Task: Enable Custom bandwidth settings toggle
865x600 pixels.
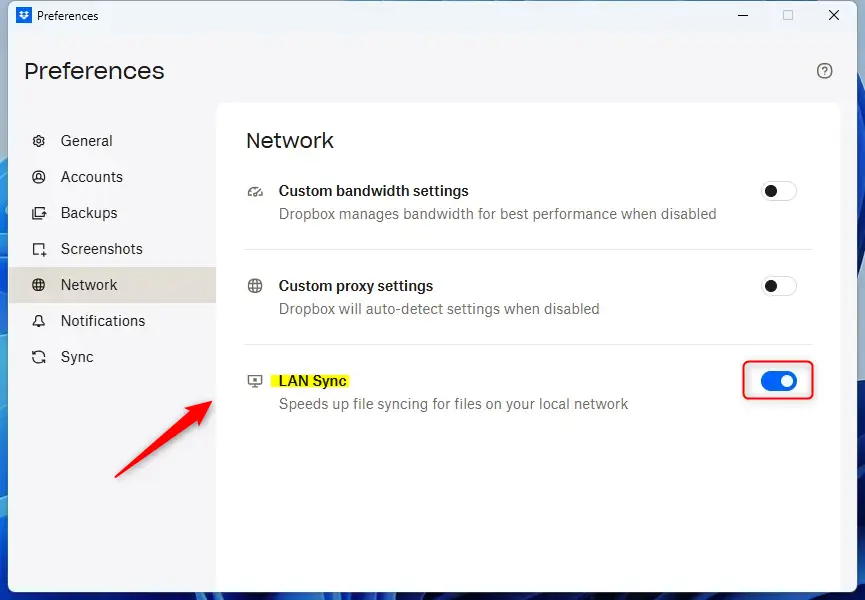Action: [x=778, y=191]
